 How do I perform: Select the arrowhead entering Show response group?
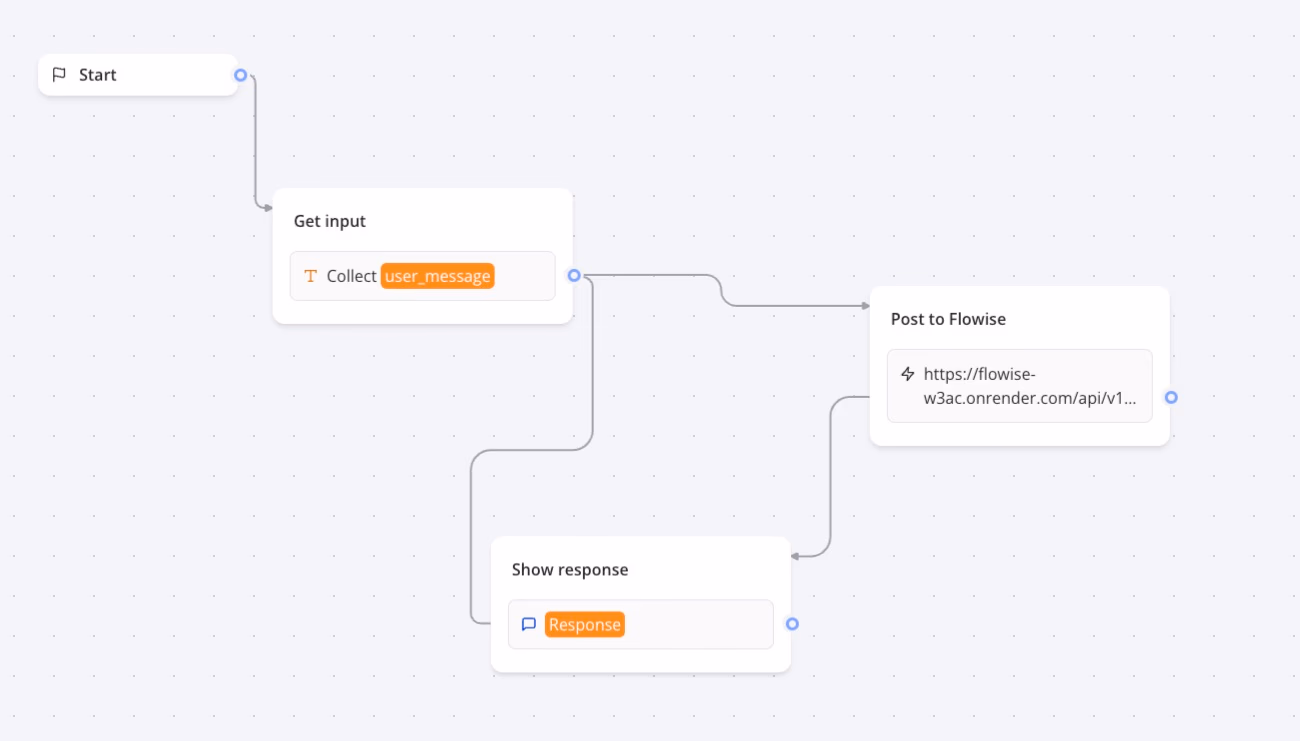pos(796,555)
